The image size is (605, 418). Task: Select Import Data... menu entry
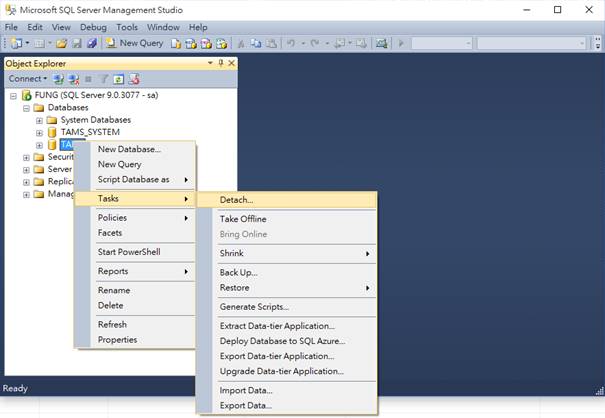287,390
